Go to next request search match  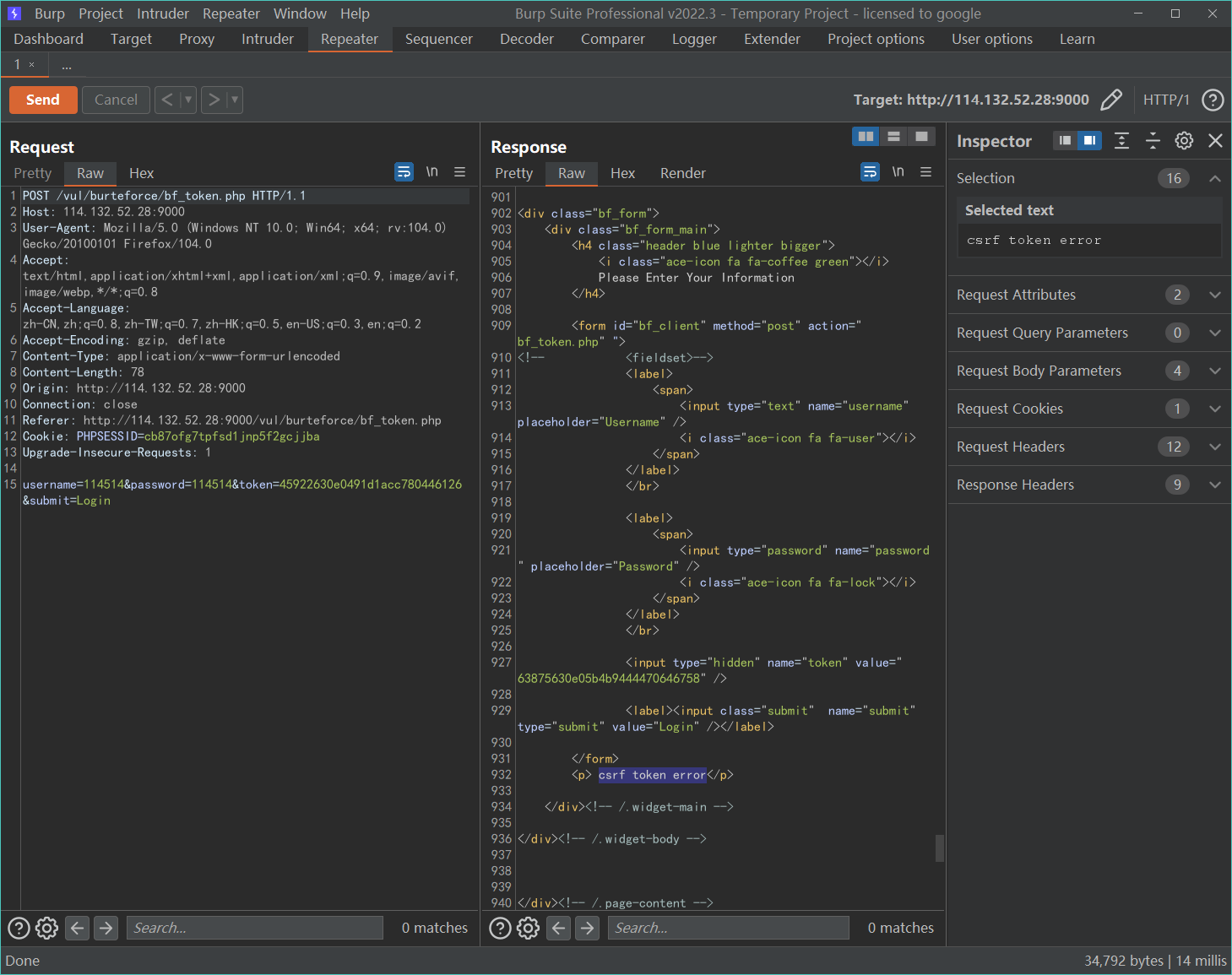[x=106, y=929]
